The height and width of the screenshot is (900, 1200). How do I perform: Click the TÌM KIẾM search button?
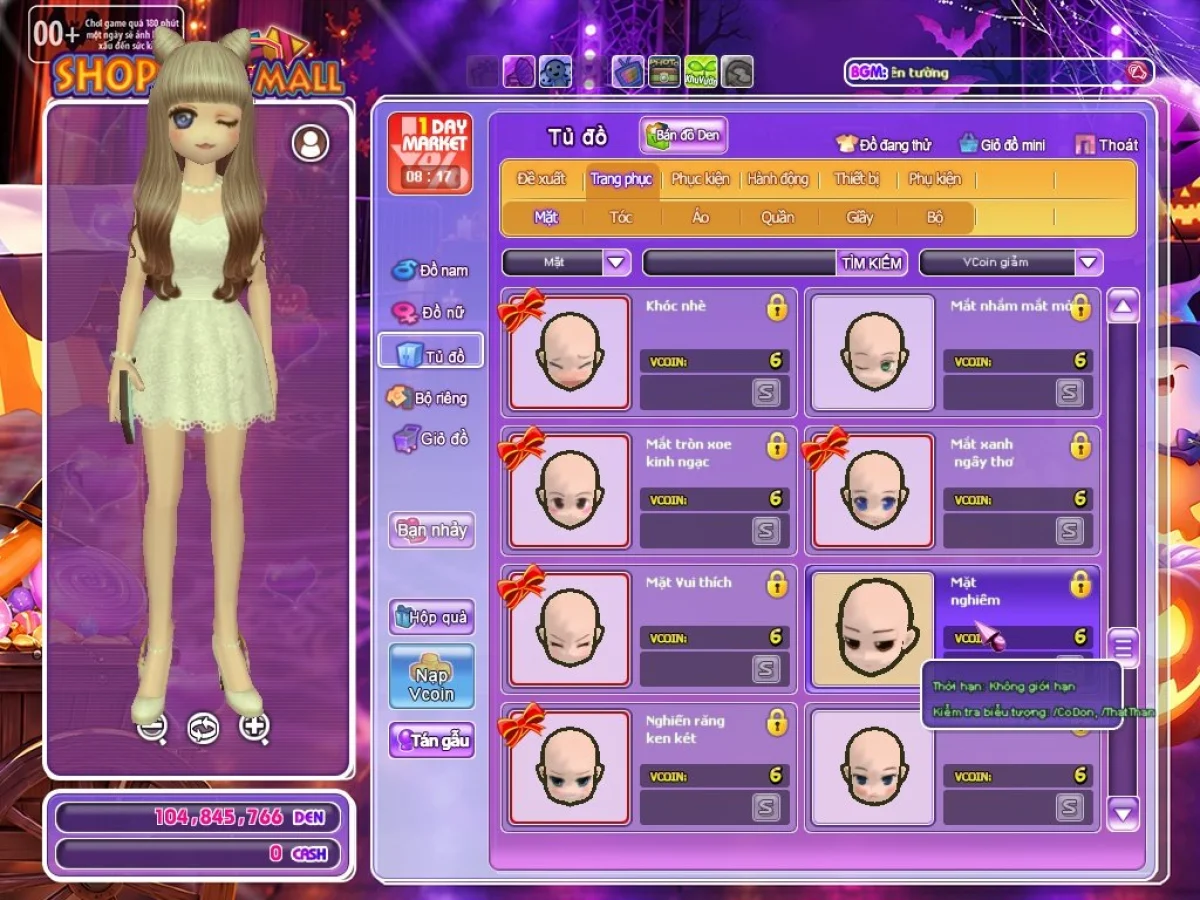point(873,263)
